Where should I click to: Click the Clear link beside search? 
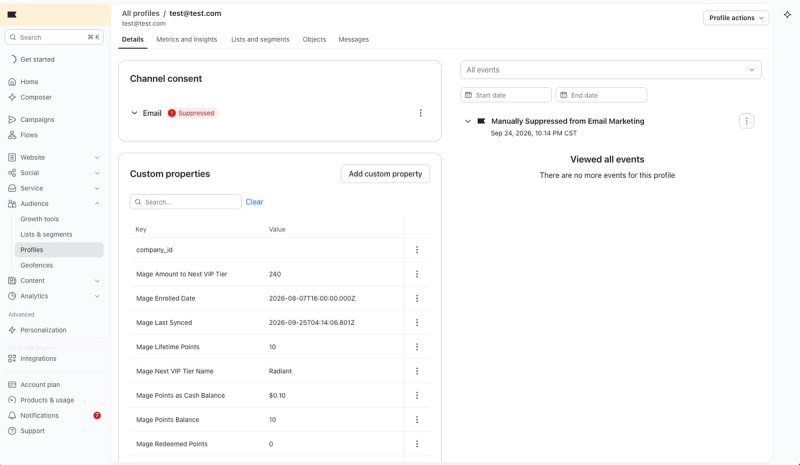point(254,202)
